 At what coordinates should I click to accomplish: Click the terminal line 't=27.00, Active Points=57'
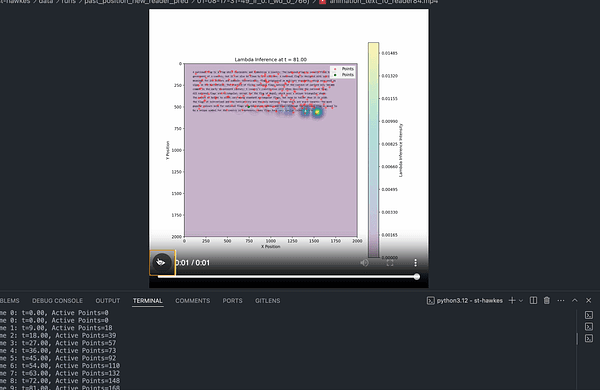pos(69,343)
